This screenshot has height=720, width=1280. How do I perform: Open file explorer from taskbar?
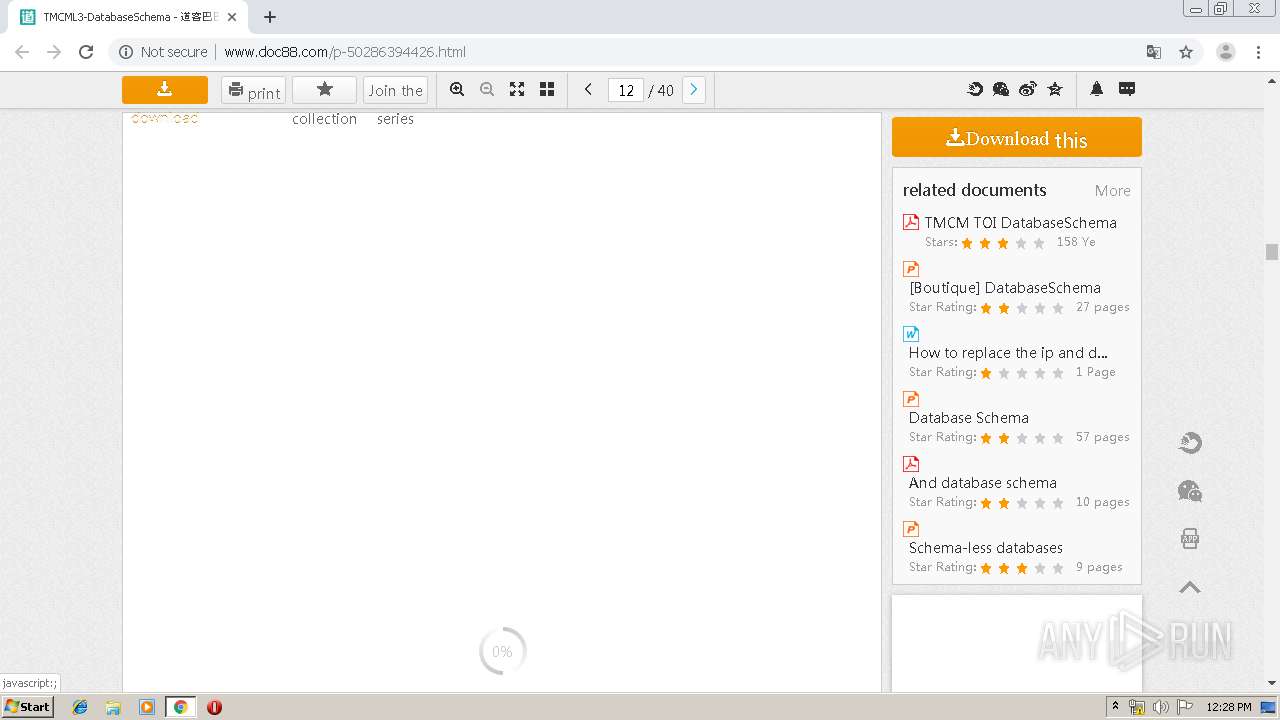[x=113, y=707]
